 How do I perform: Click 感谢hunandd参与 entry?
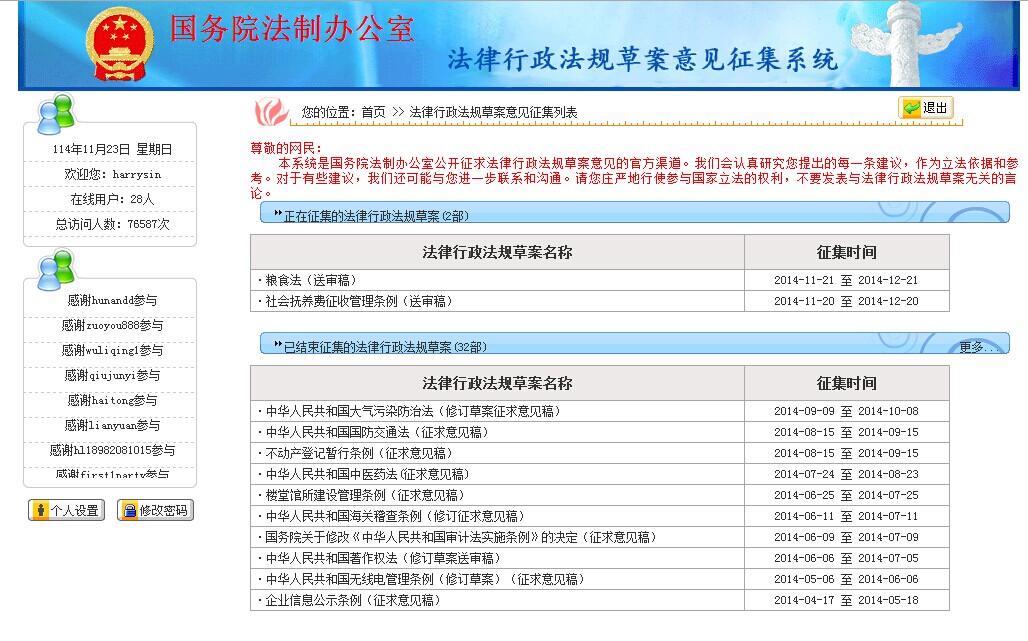click(112, 300)
